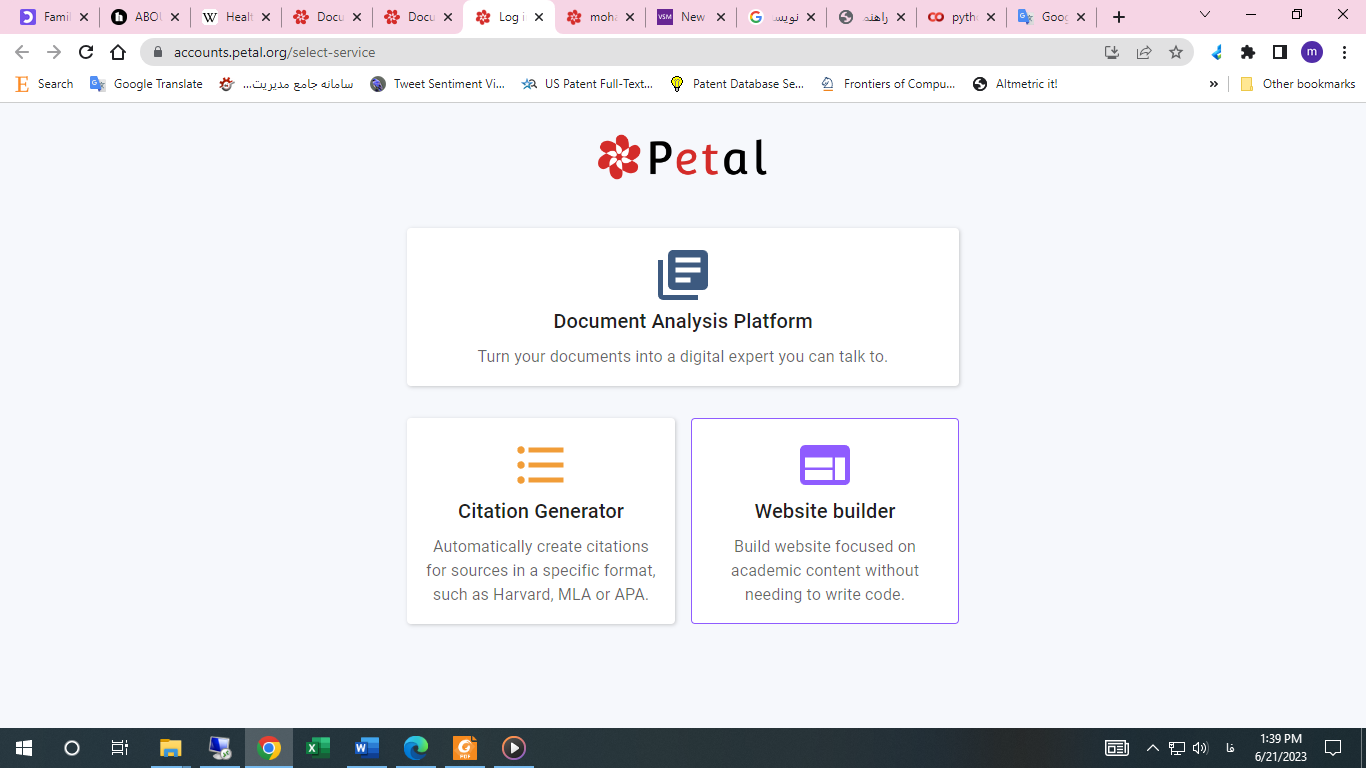Open the Tweet Sentiment Vi... bookmark
This screenshot has height=768, width=1366.
(437, 84)
